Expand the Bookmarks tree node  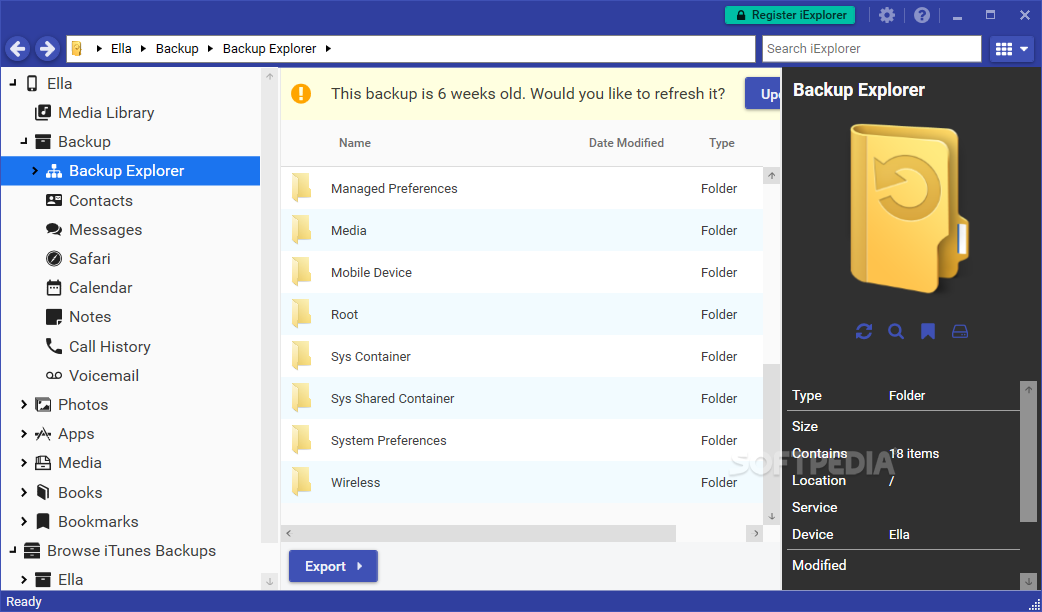click(x=24, y=521)
